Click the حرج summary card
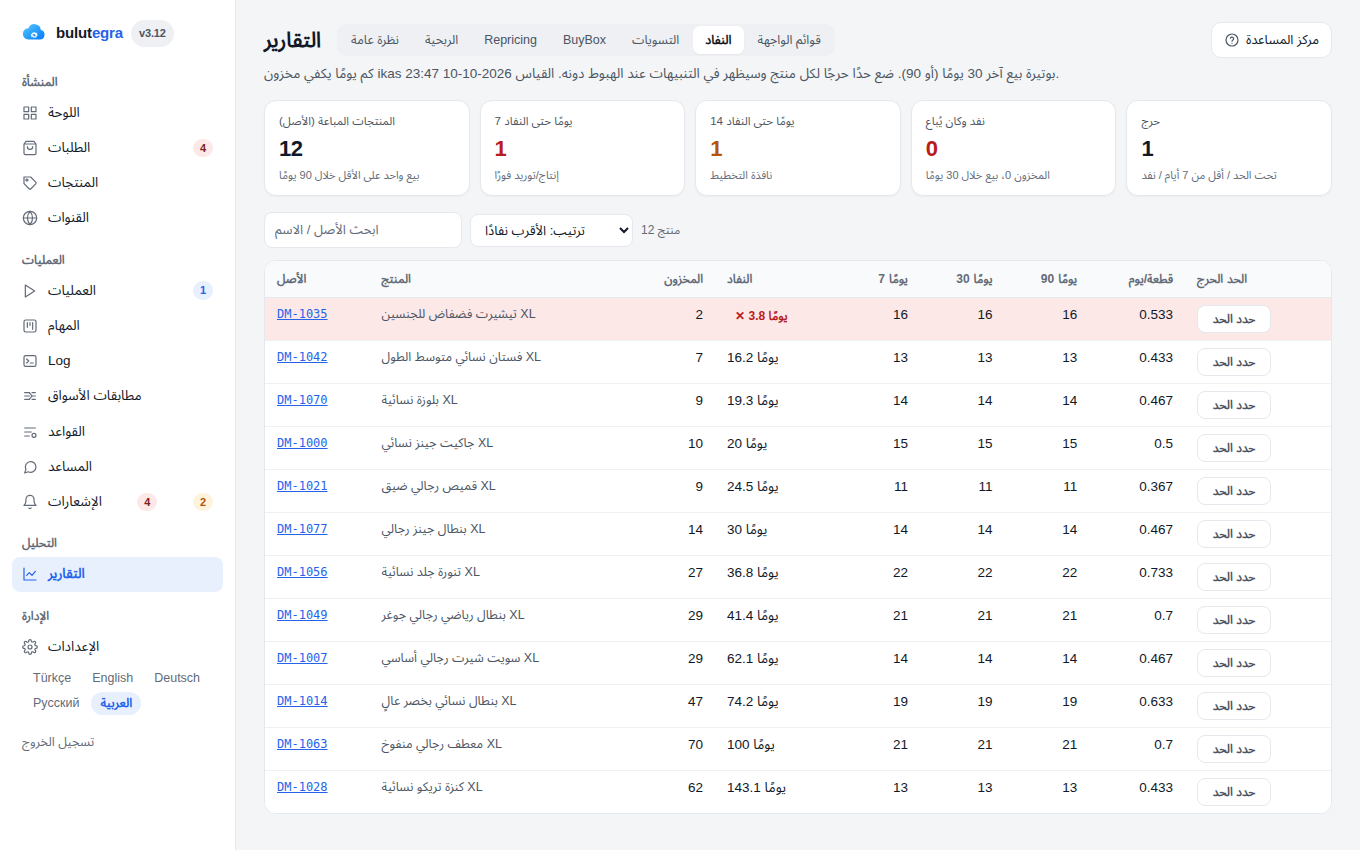The height and width of the screenshot is (850, 1360). pos(1228,148)
